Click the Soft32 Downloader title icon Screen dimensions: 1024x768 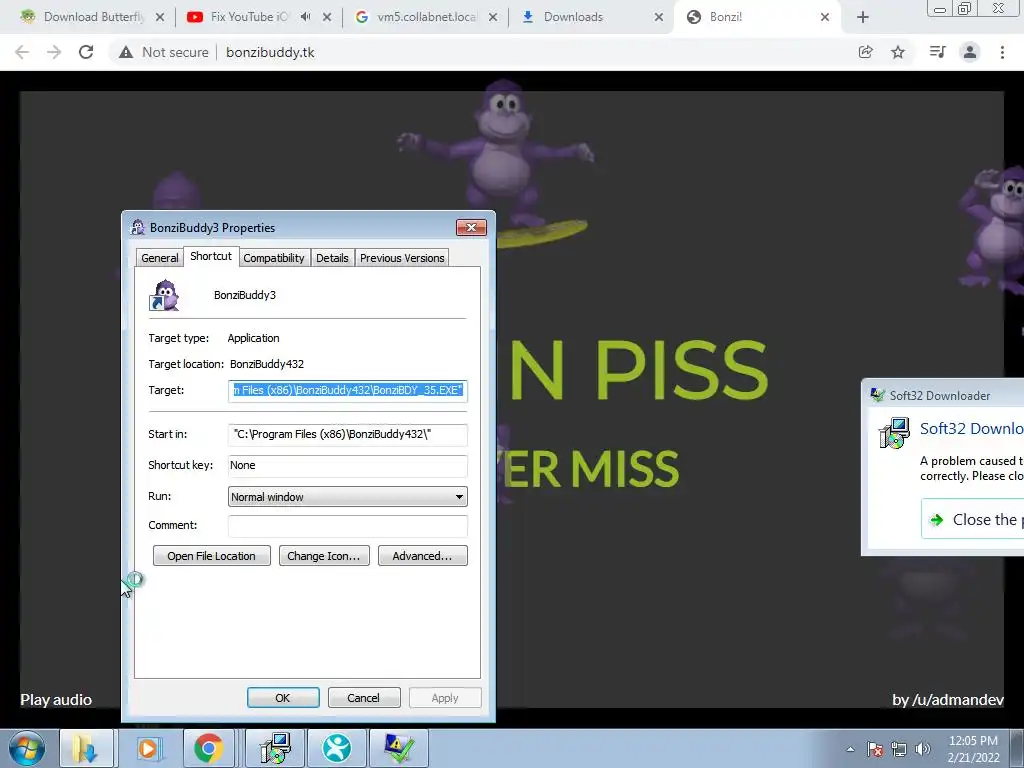point(877,395)
